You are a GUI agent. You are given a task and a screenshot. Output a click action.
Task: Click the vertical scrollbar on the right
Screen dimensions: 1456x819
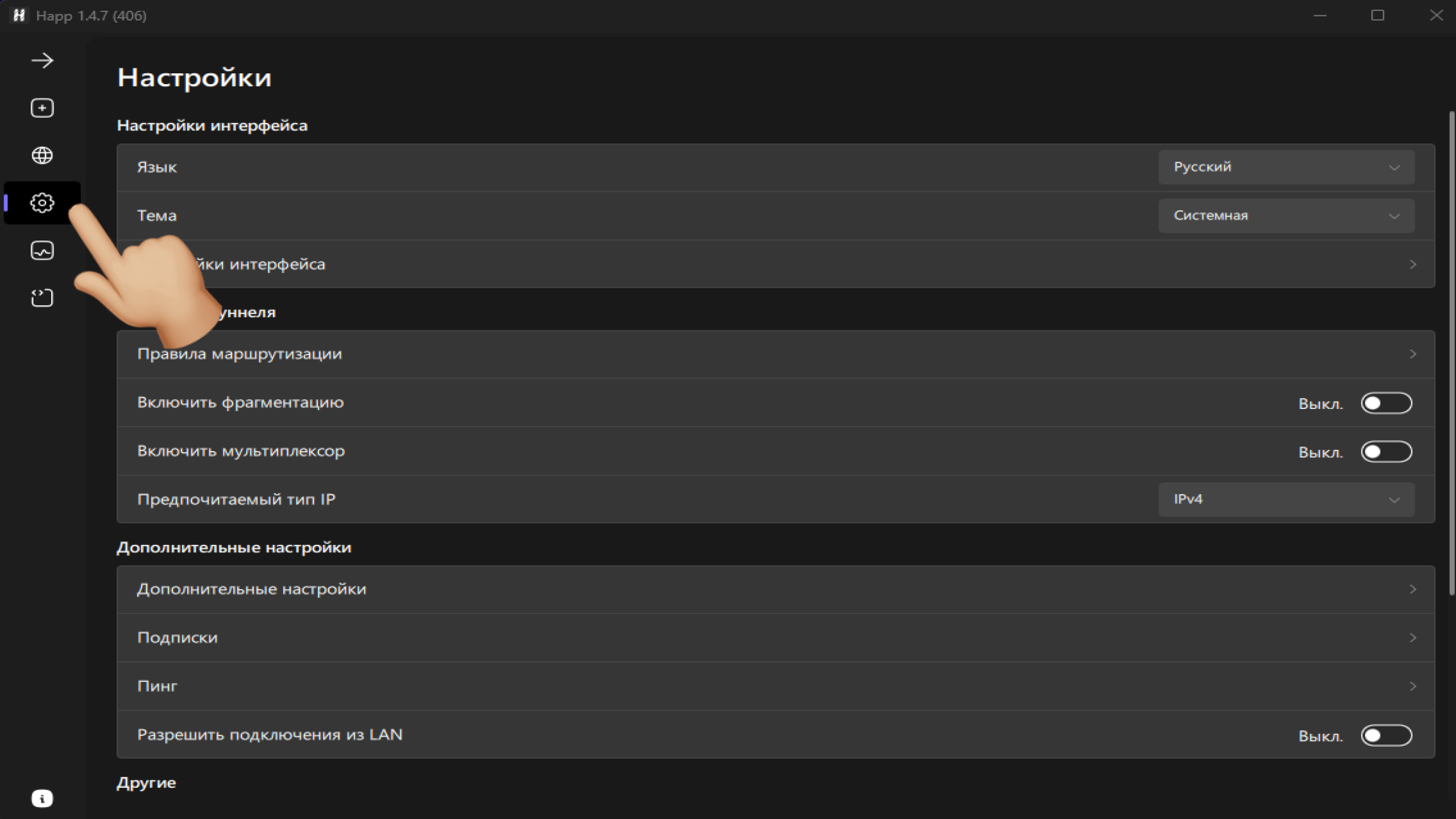[1451, 353]
